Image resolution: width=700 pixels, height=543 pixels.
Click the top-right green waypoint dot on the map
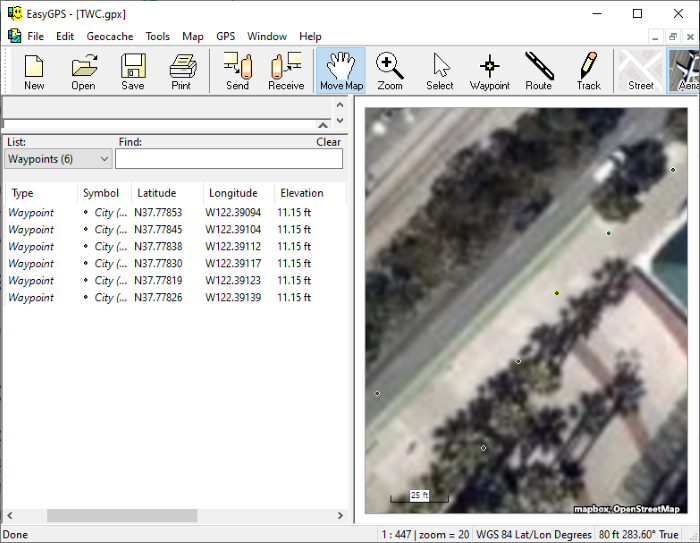pos(673,170)
